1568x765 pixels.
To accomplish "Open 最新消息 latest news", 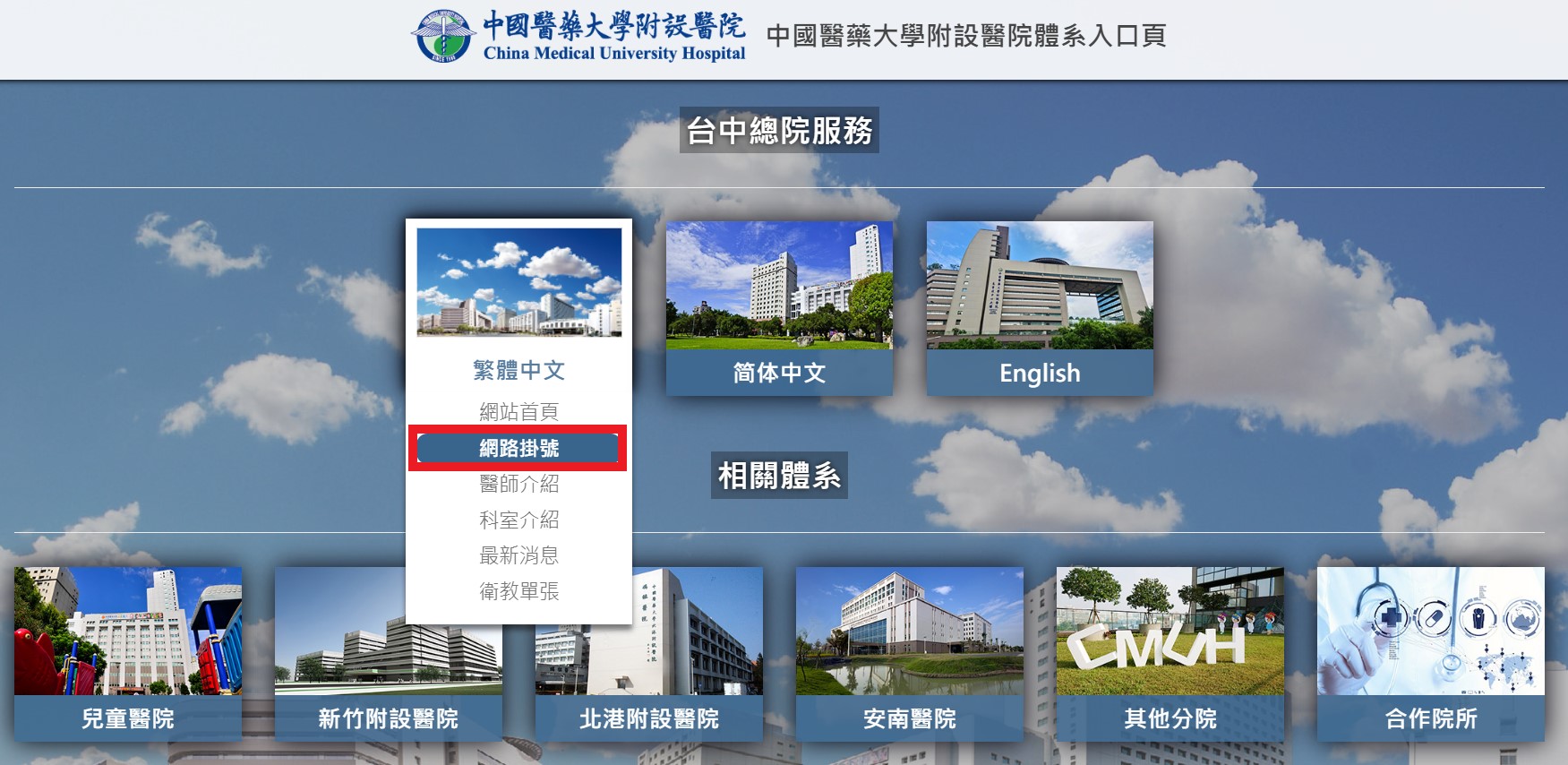I will point(519,555).
